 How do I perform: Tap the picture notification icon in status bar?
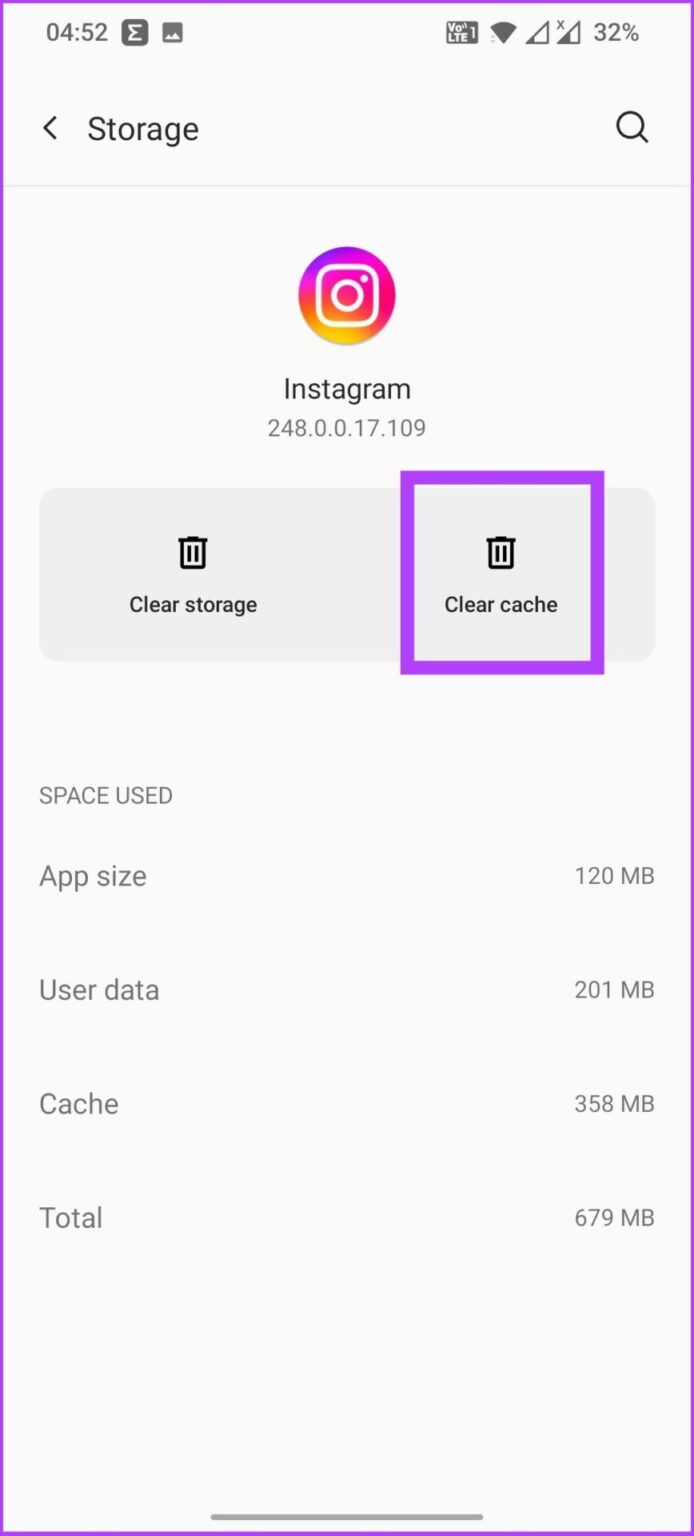coord(172,33)
